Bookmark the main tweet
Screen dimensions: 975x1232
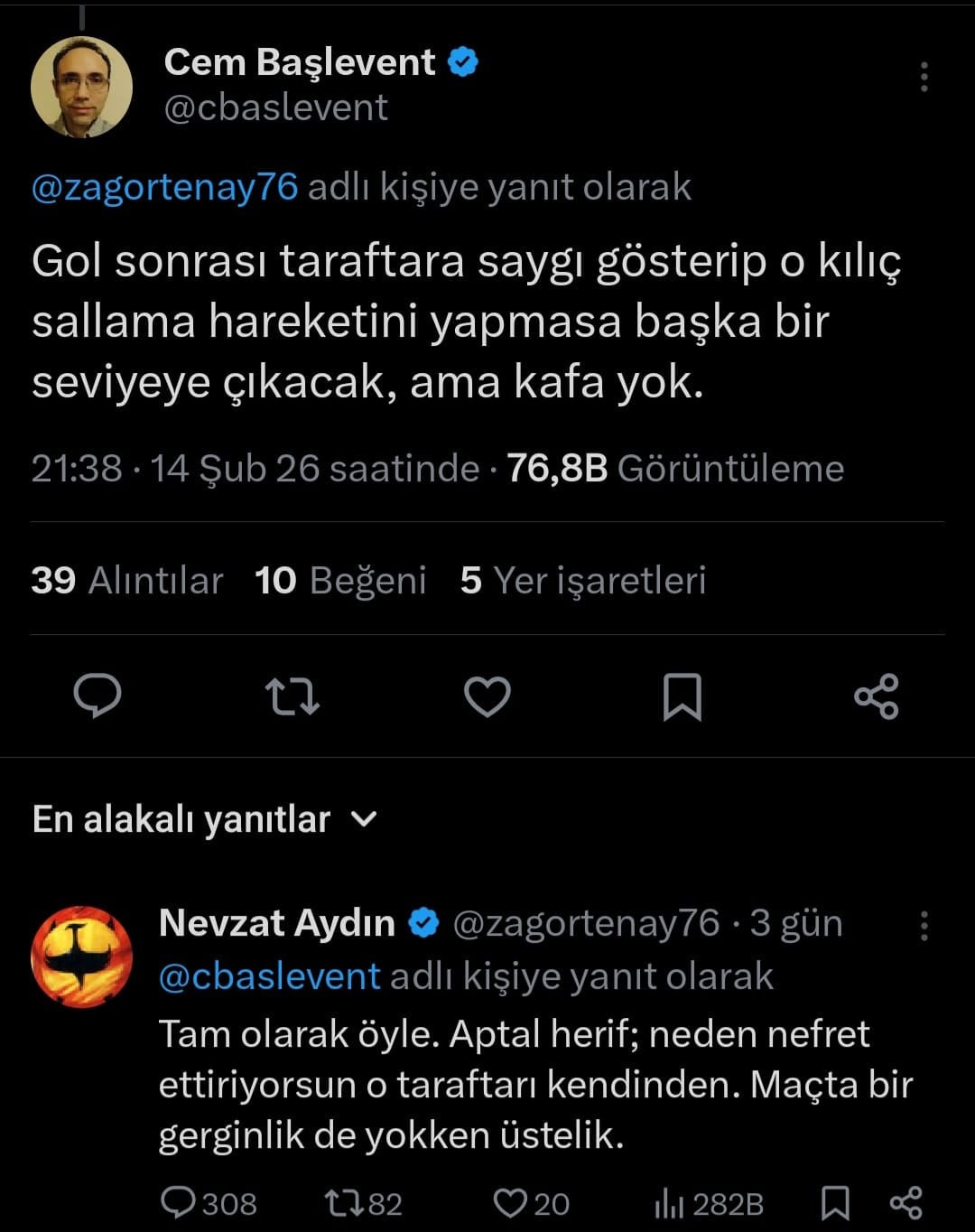point(682,696)
